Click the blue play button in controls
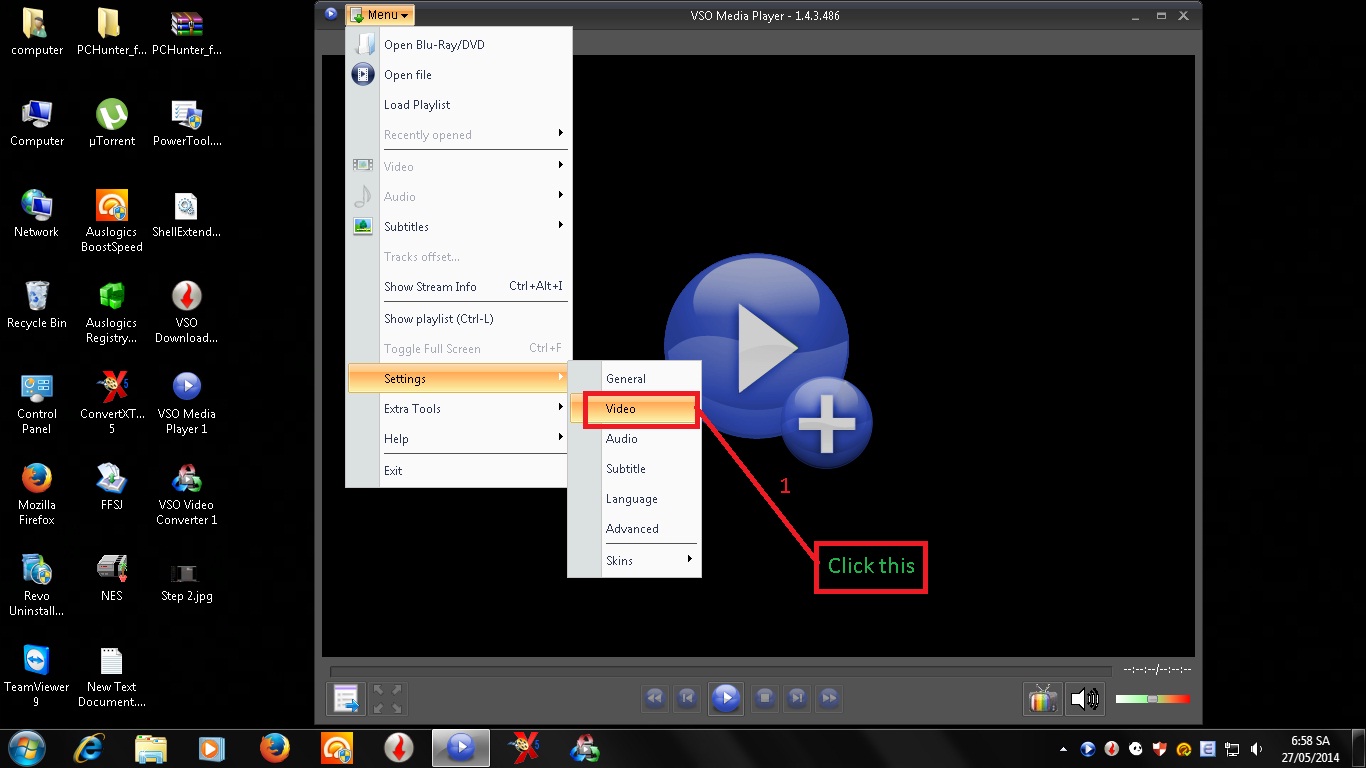This screenshot has height=768, width=1366. pyautogui.click(x=726, y=697)
